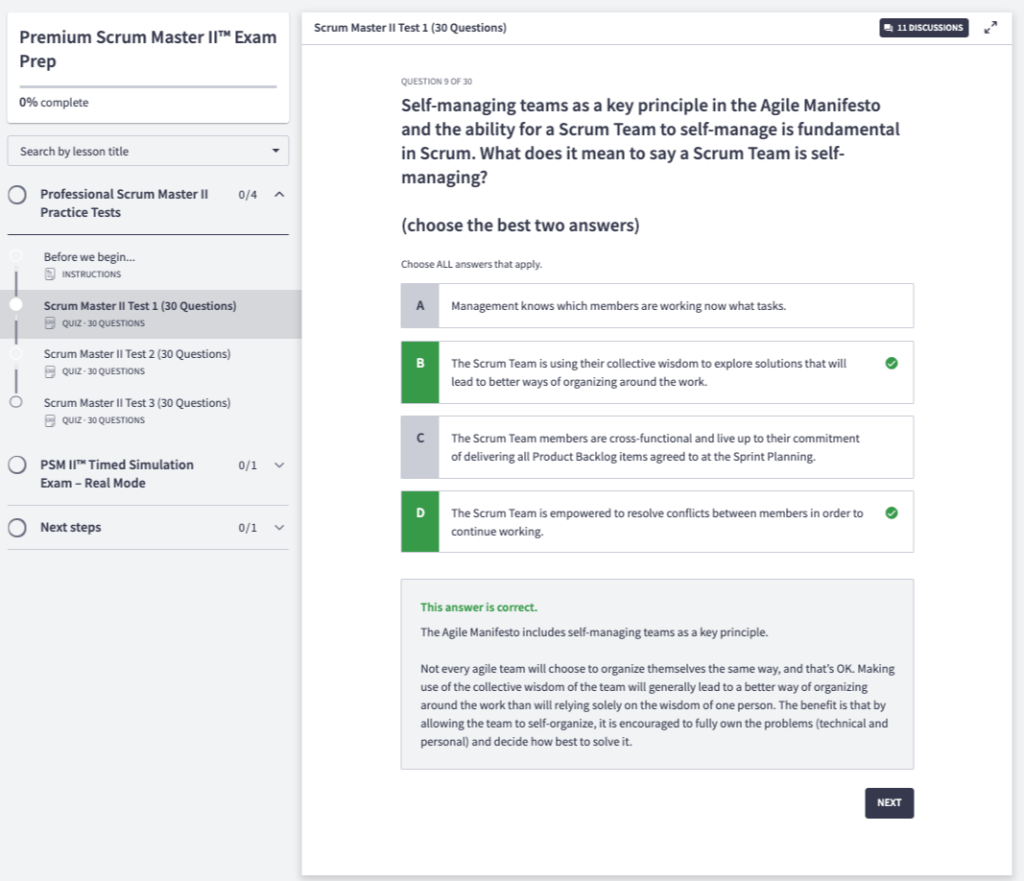Click the instructions document icon under Before we begin
Screen dimensions: 1024x881
[50, 274]
